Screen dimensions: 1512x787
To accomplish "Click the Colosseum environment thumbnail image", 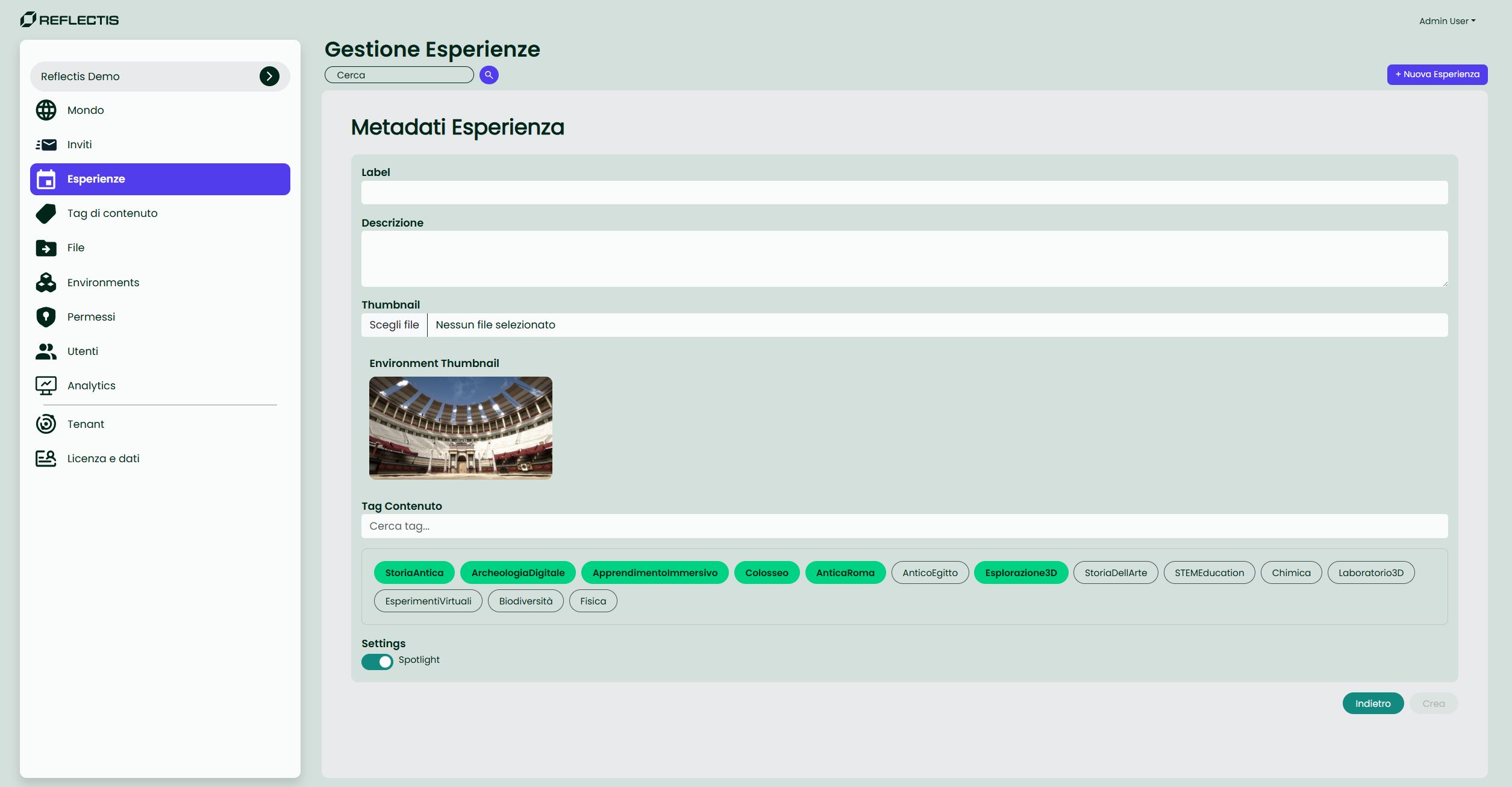I will (x=460, y=428).
